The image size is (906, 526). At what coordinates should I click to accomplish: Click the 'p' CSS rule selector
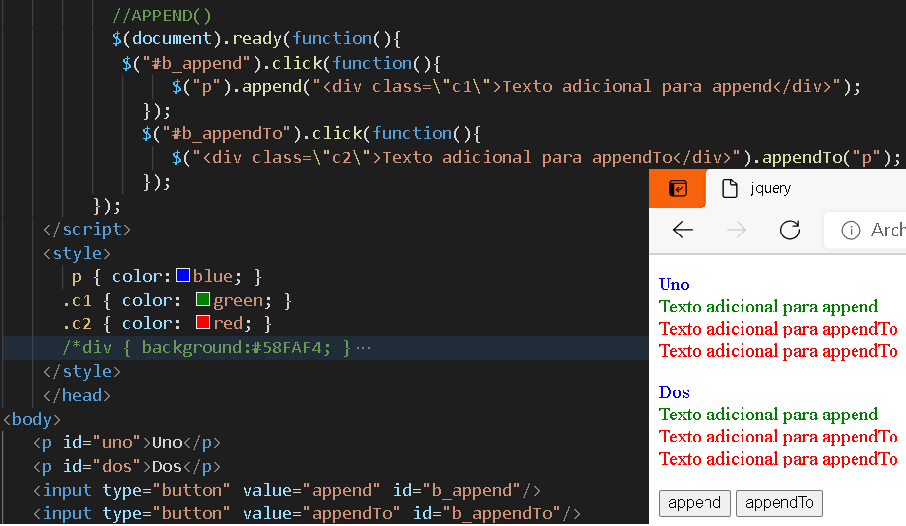(x=76, y=277)
